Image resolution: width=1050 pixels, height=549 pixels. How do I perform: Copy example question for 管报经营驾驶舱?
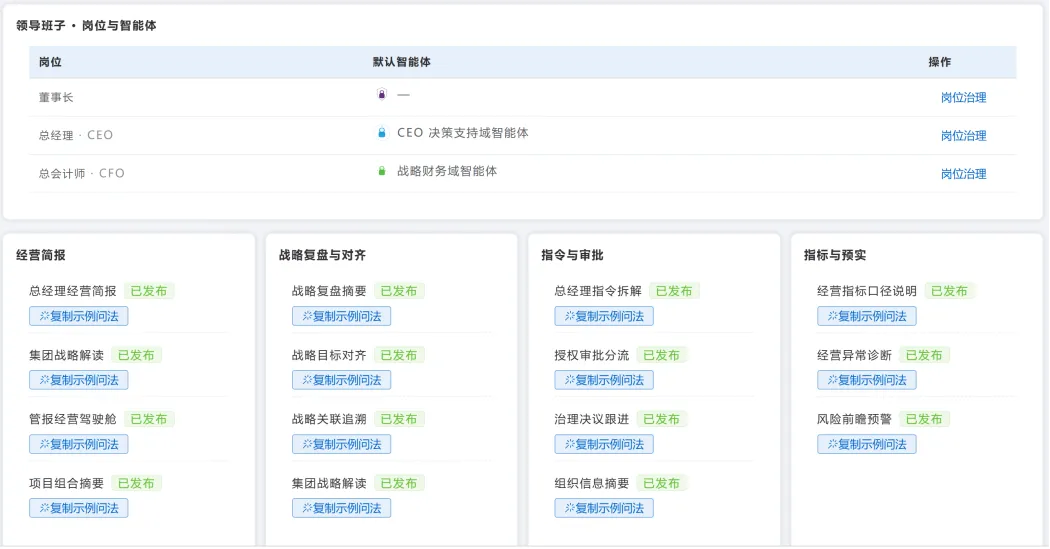[x=78, y=444]
